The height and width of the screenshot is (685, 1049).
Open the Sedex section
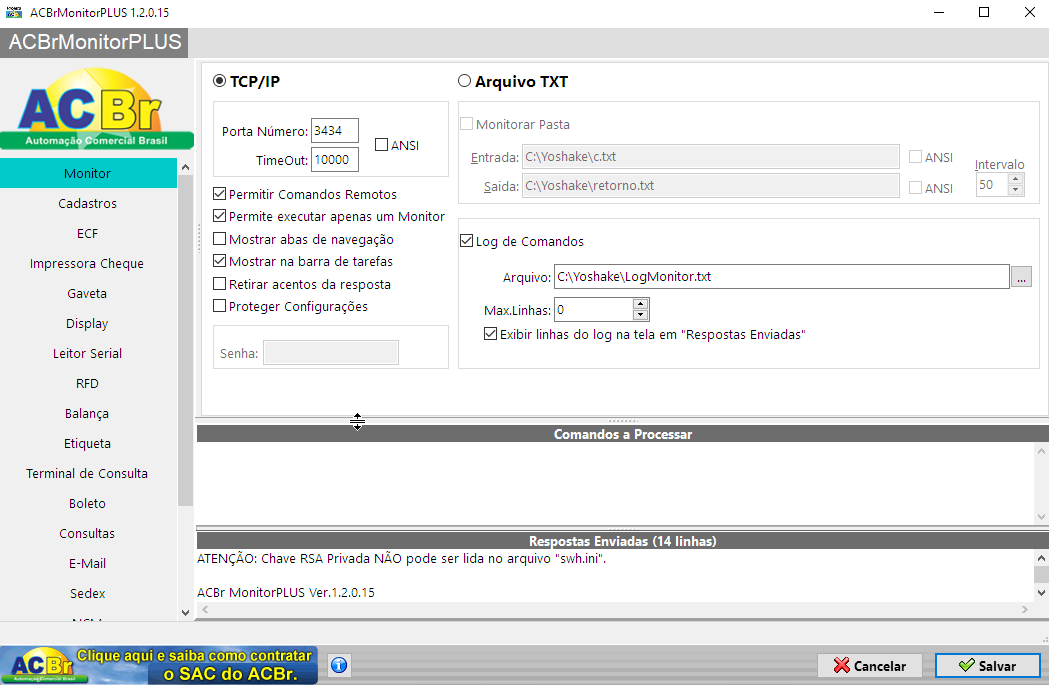point(88,593)
